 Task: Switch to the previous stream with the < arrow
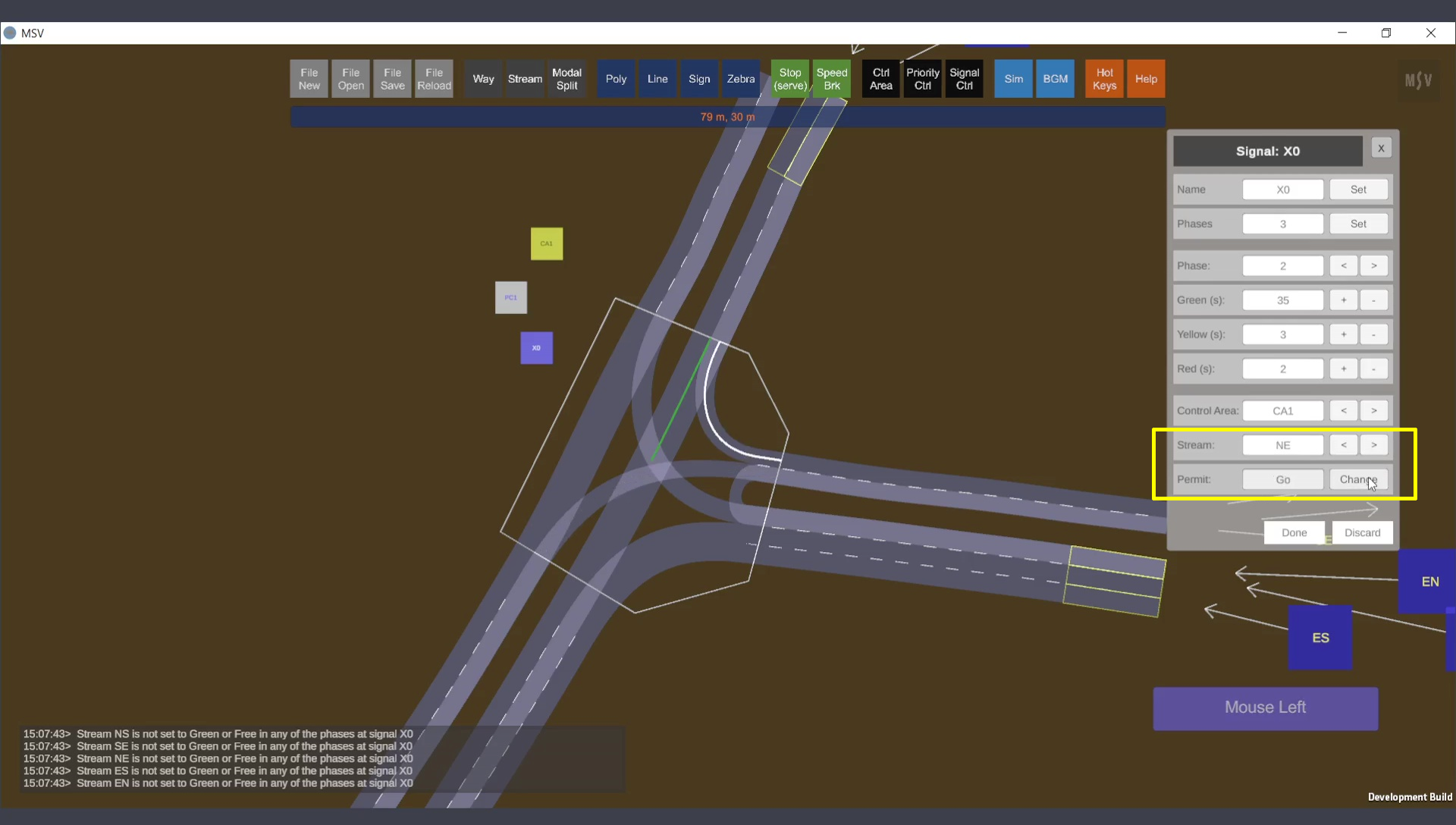(x=1343, y=445)
